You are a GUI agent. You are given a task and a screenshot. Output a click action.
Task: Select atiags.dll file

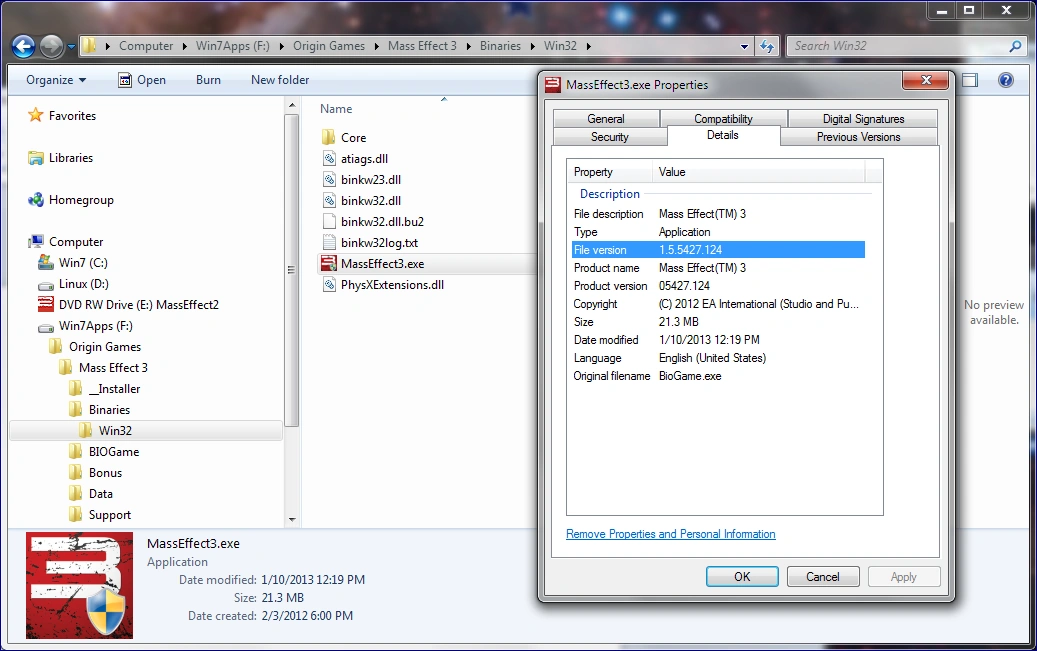pyautogui.click(x=355, y=159)
